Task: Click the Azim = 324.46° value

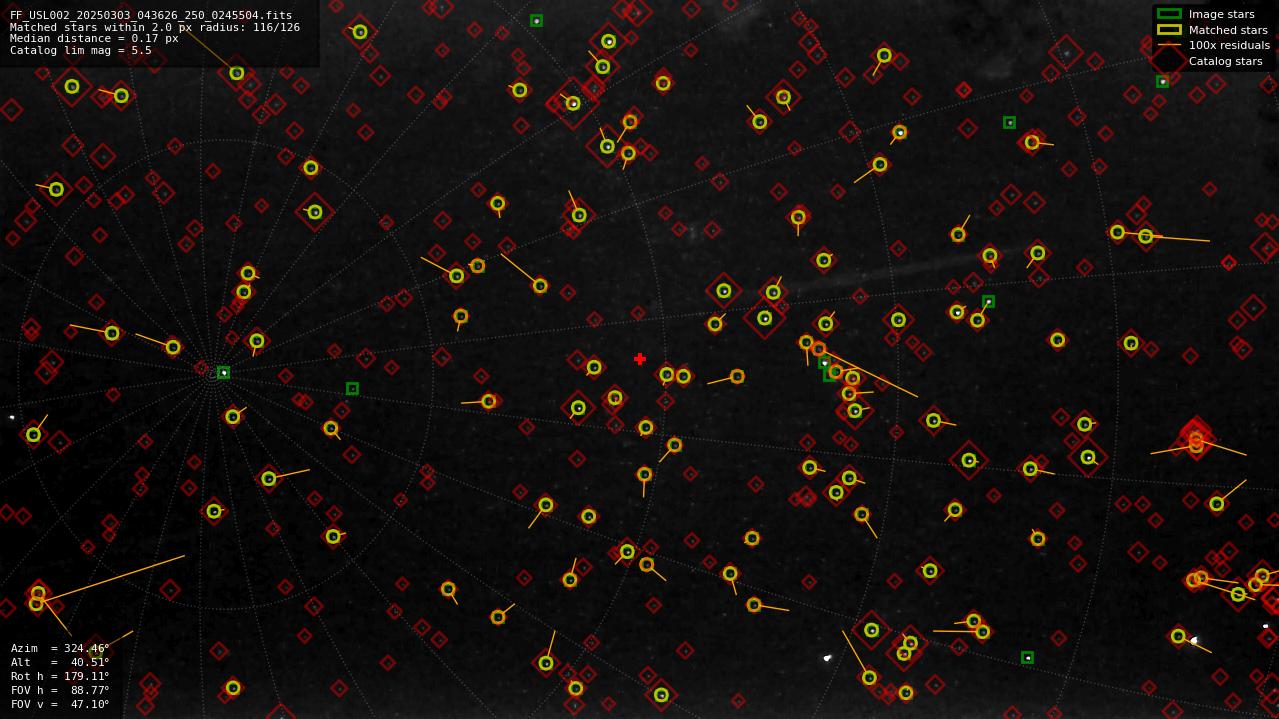Action: click(x=60, y=648)
